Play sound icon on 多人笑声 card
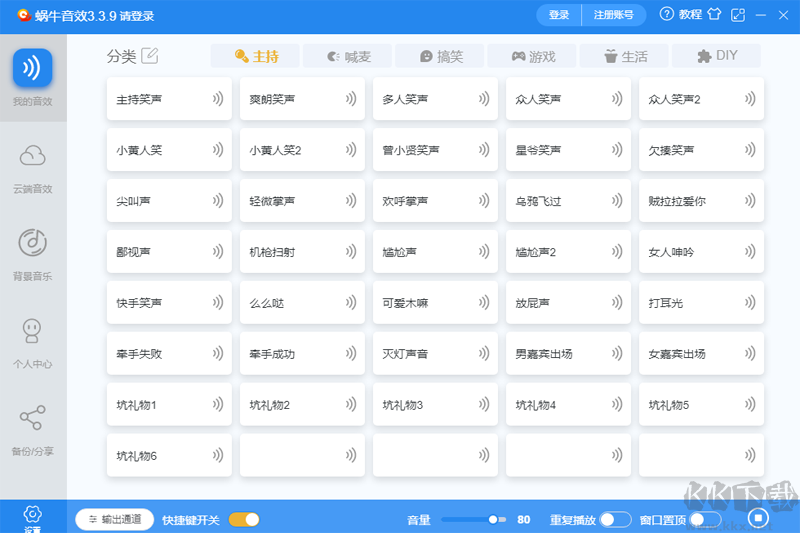The height and width of the screenshot is (533, 800). 484,98
